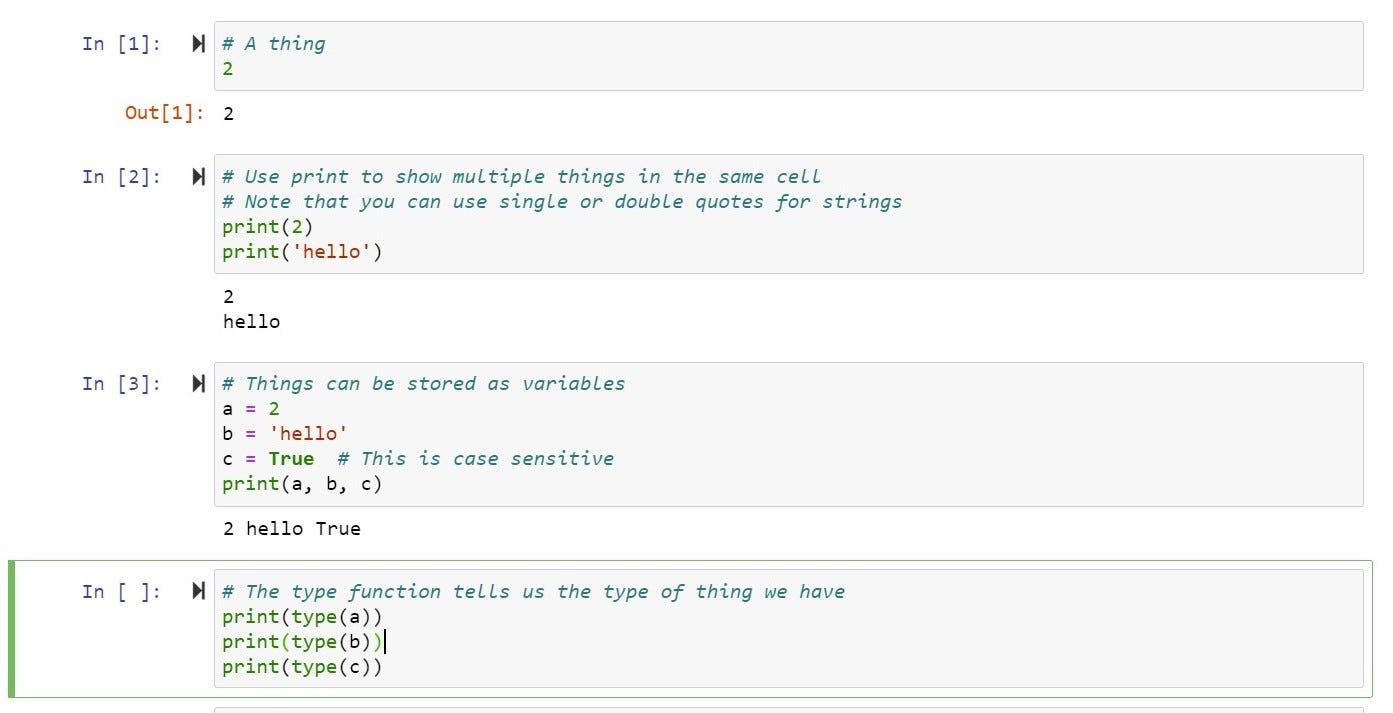Run the variables cell In [3]

point(198,384)
